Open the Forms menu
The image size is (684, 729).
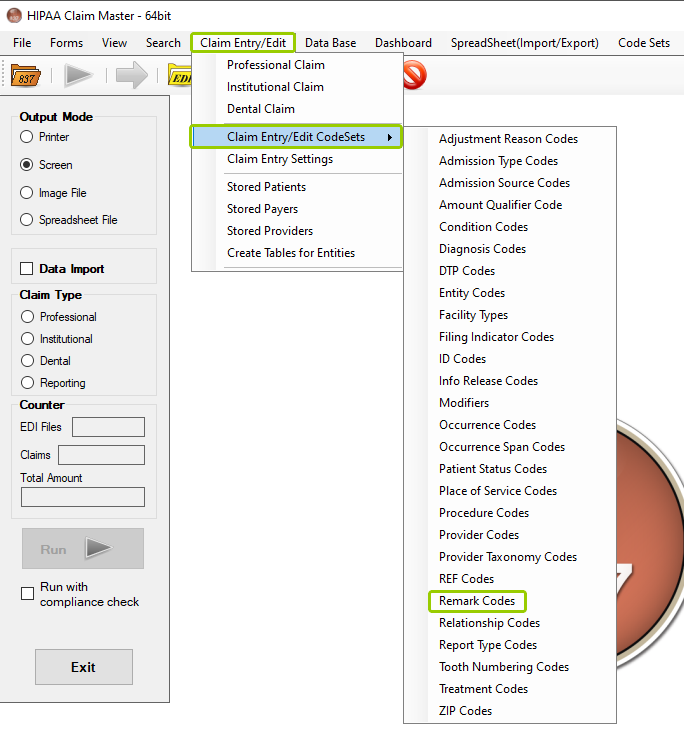[x=66, y=43]
